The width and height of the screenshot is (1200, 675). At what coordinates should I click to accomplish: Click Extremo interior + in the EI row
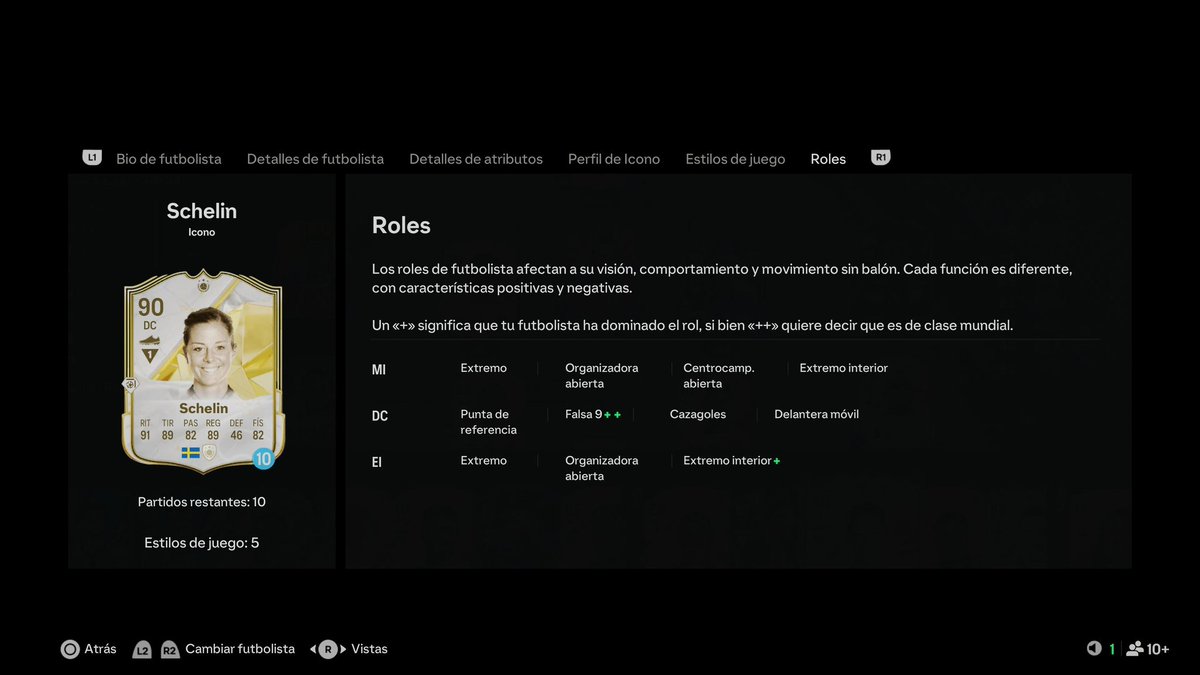(x=732, y=460)
